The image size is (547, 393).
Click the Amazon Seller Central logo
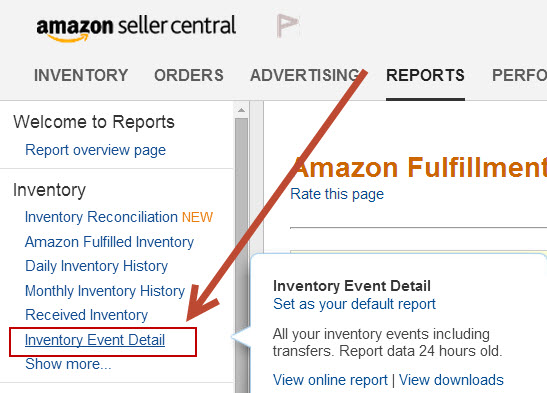(x=136, y=29)
